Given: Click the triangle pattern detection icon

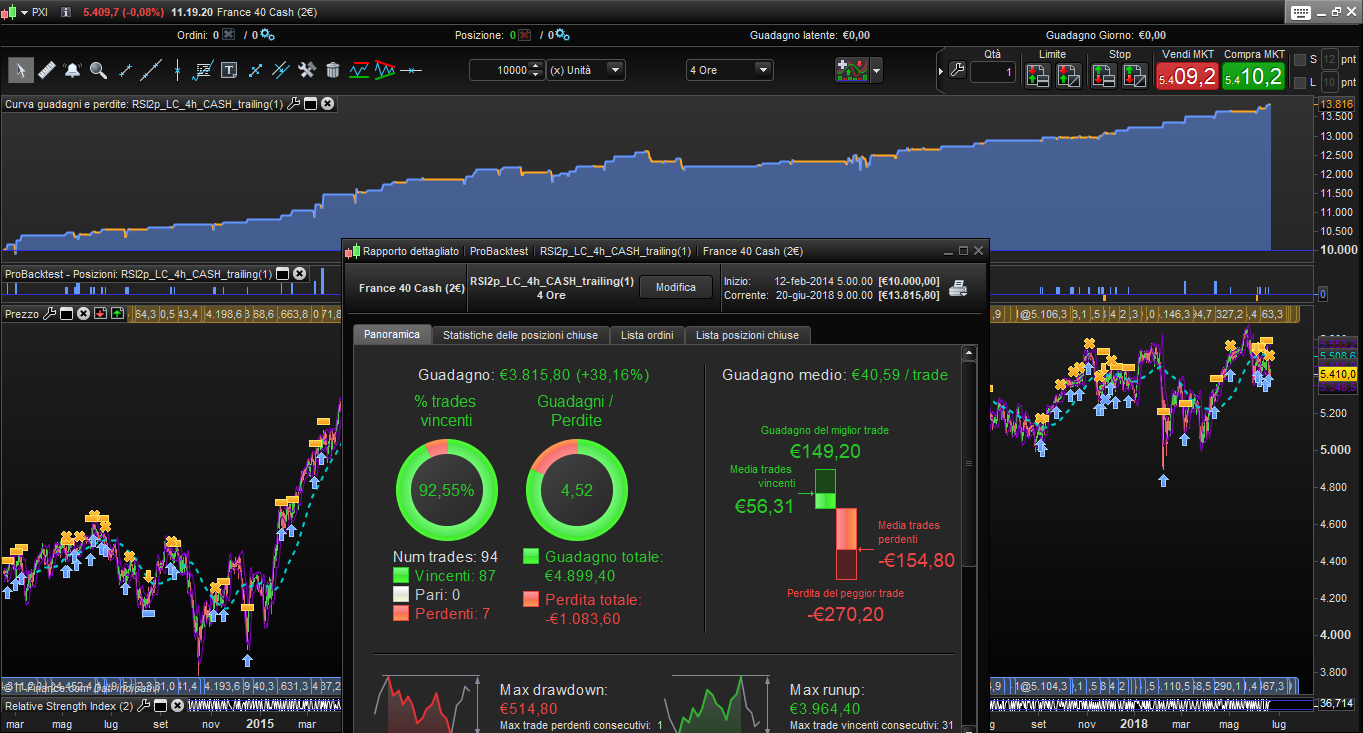Looking at the screenshot, I should click(x=385, y=70).
